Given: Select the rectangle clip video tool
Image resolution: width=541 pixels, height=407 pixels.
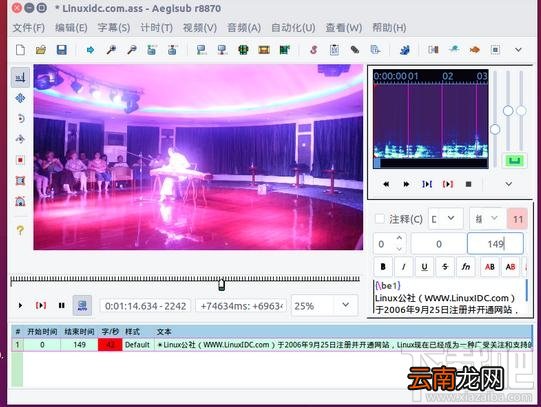Looking at the screenshot, I should tap(20, 180).
